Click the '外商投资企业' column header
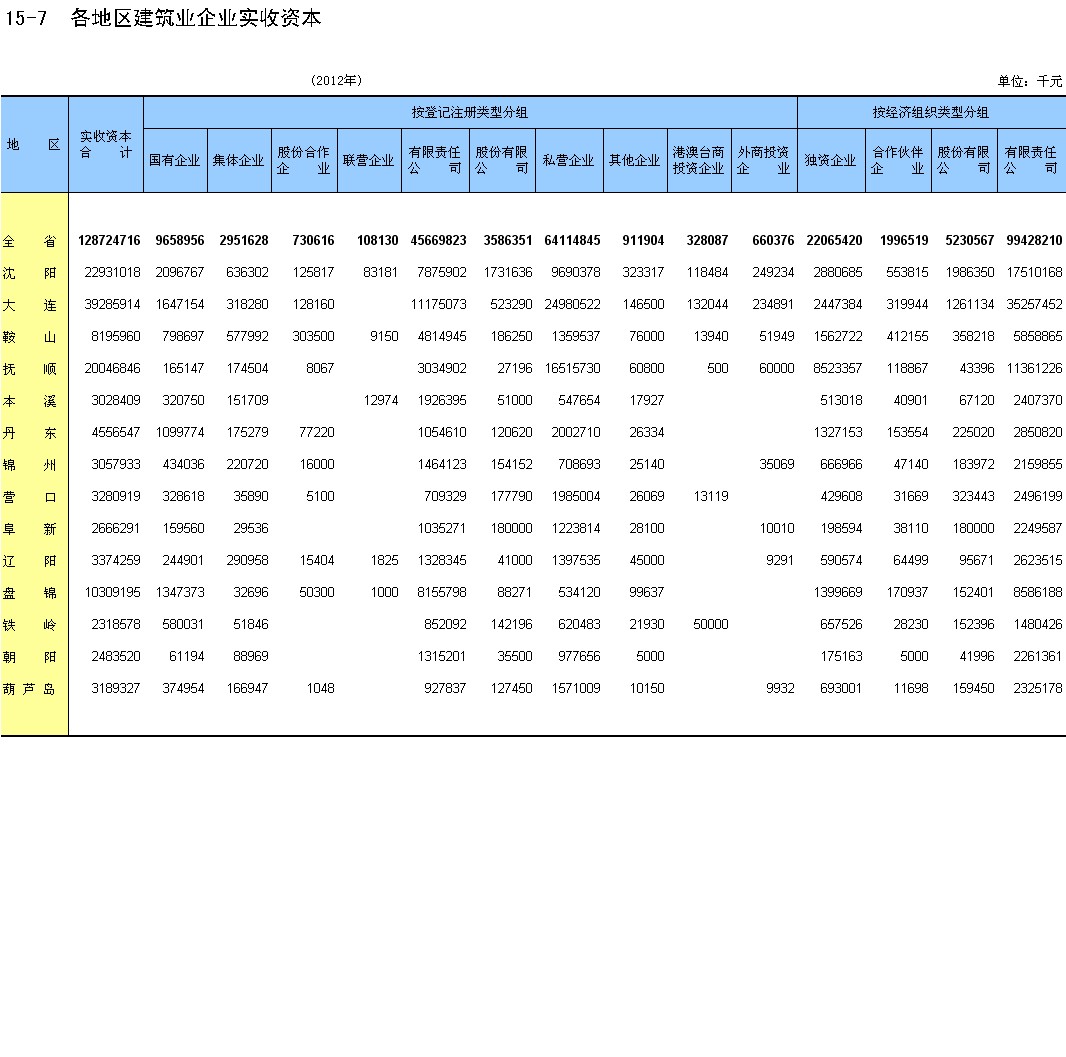 (763, 160)
